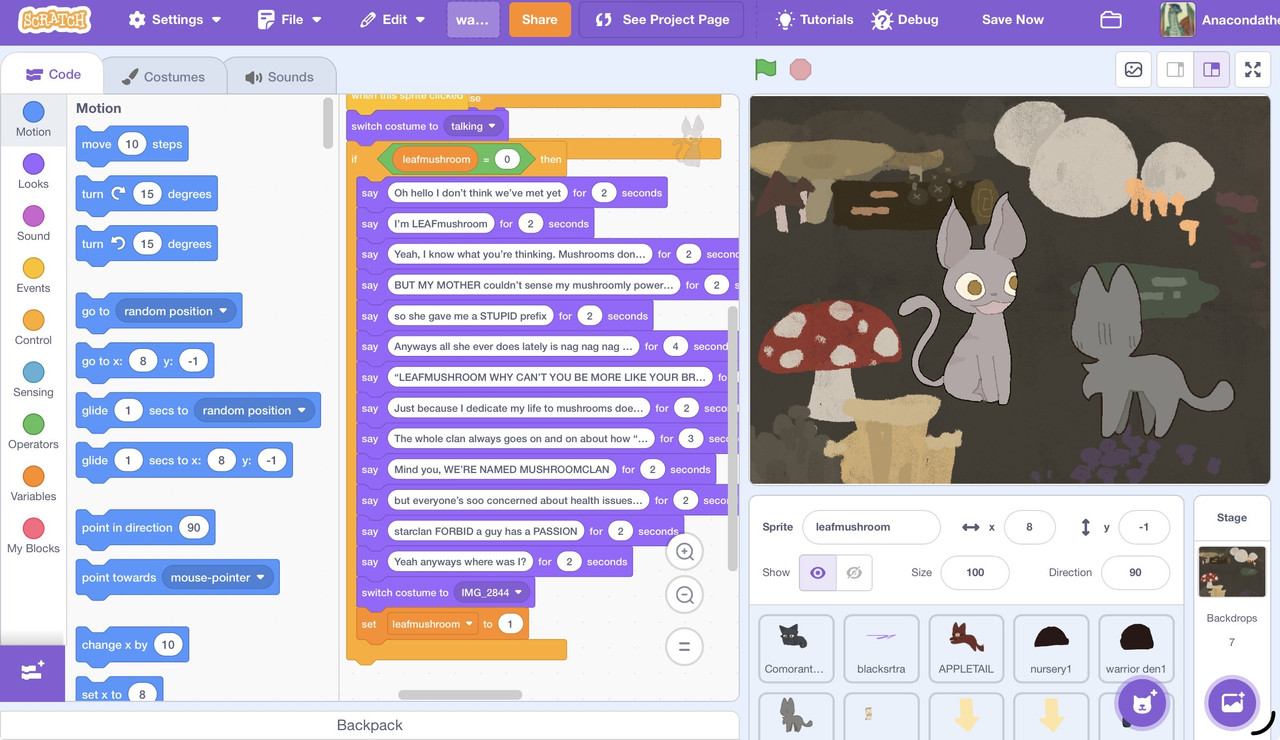Select the APPLETAIL sprite thumbnail
Screen dimensions: 1280x740
click(x=966, y=648)
